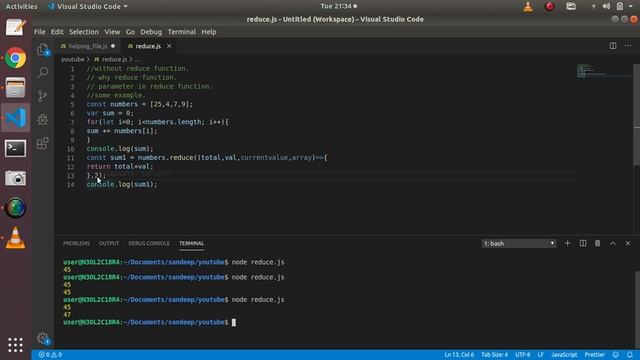Switch to the DEBUG CONSOLE tab
Screen dimensions: 640x360
coord(149,243)
